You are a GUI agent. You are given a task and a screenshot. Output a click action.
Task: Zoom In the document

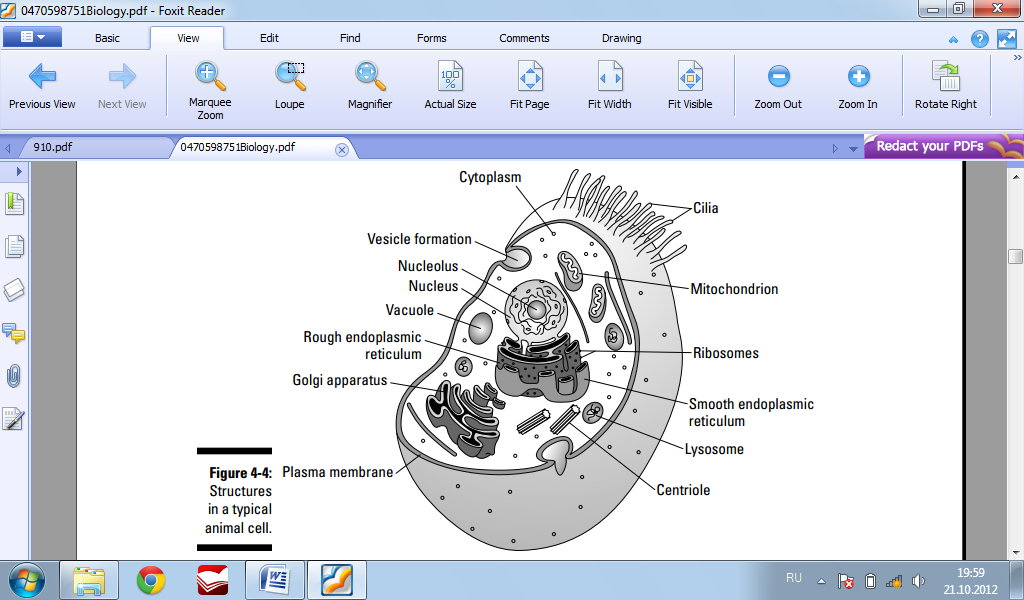(x=857, y=86)
